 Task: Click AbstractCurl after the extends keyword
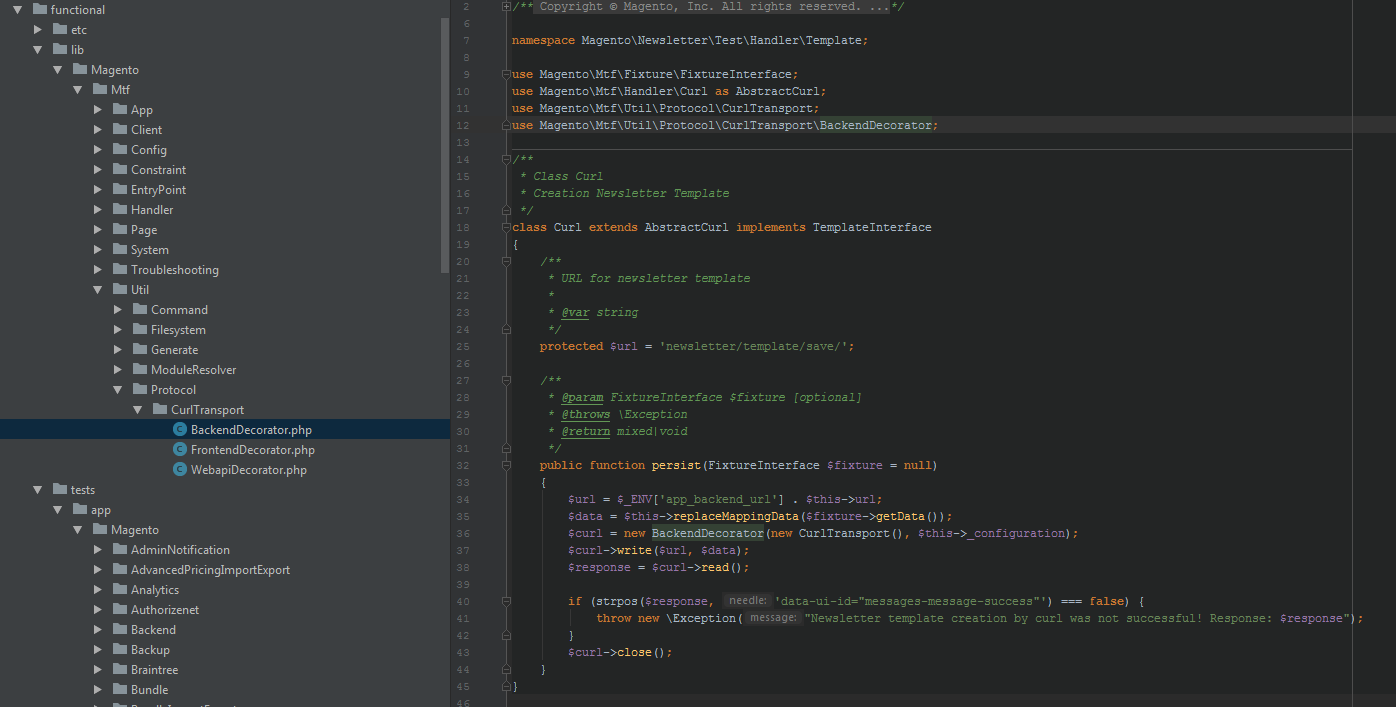tap(687, 227)
